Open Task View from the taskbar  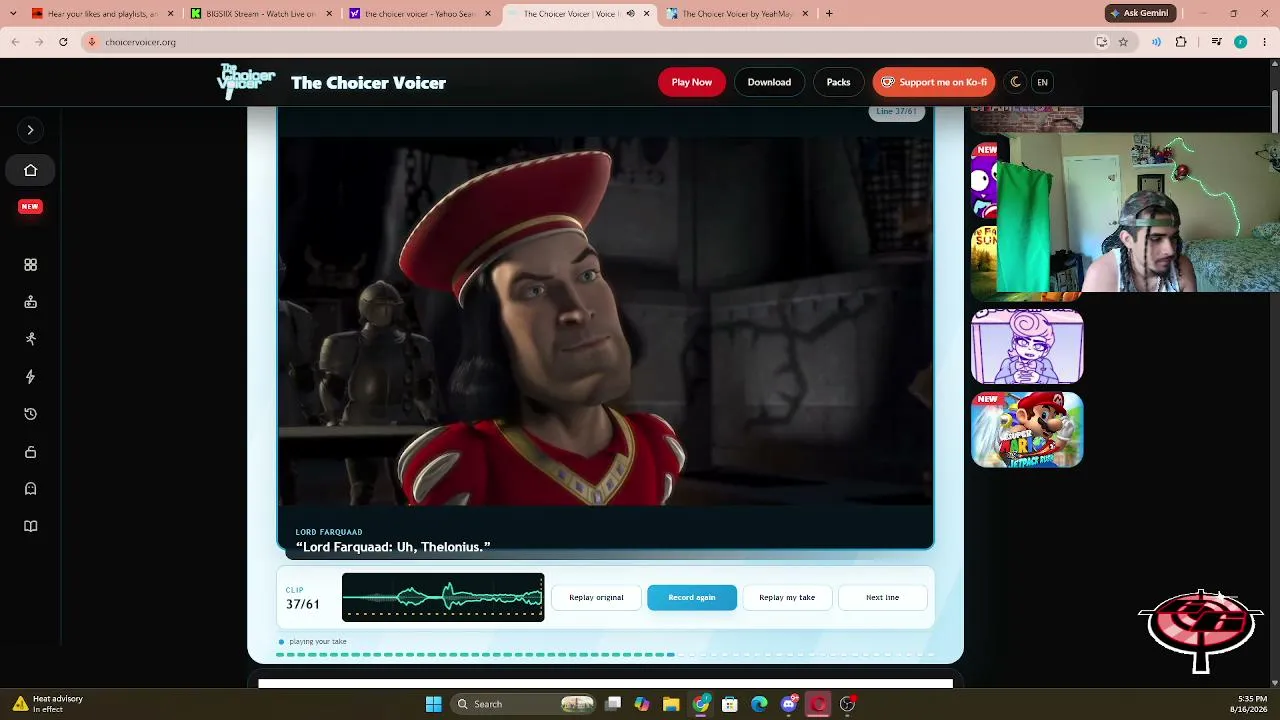pyautogui.click(x=613, y=704)
